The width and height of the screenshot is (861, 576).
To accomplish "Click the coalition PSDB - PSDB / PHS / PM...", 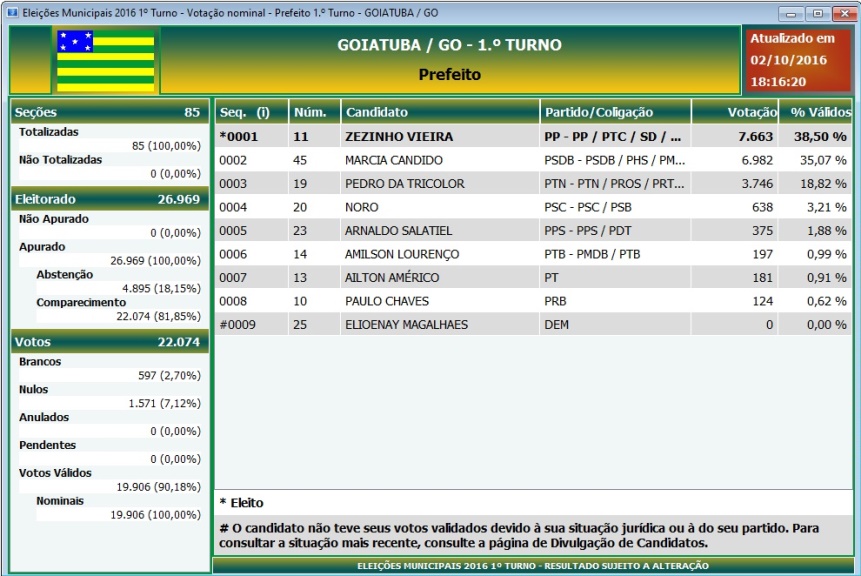I will coord(614,160).
